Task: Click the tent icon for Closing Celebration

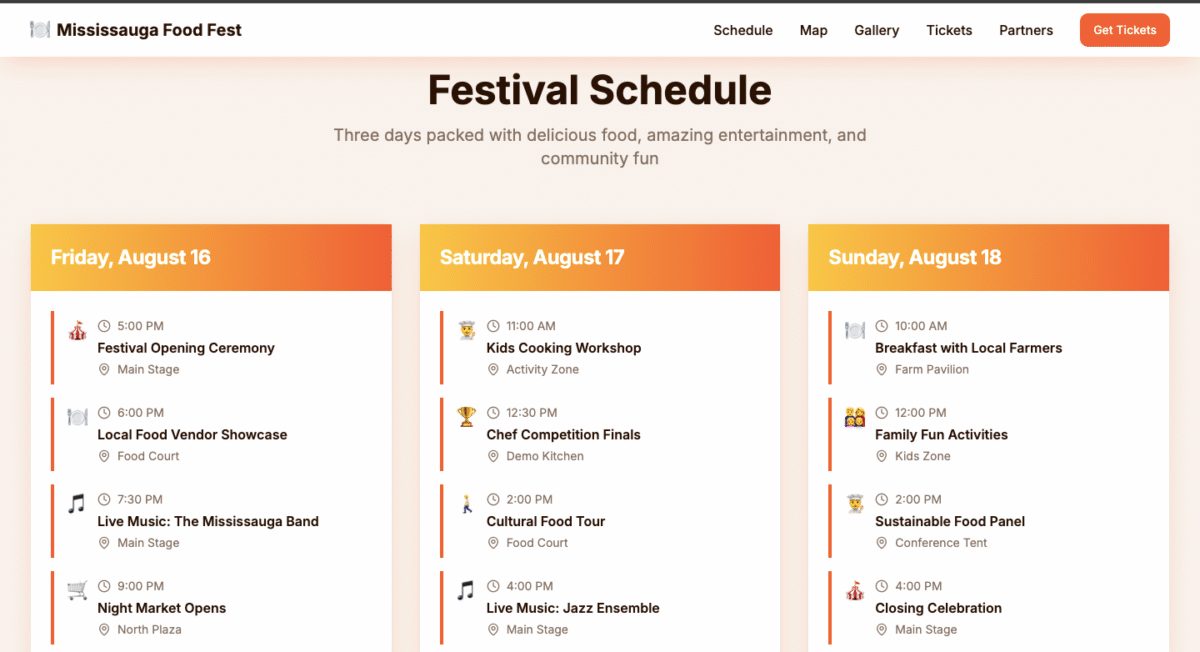Action: tap(855, 591)
